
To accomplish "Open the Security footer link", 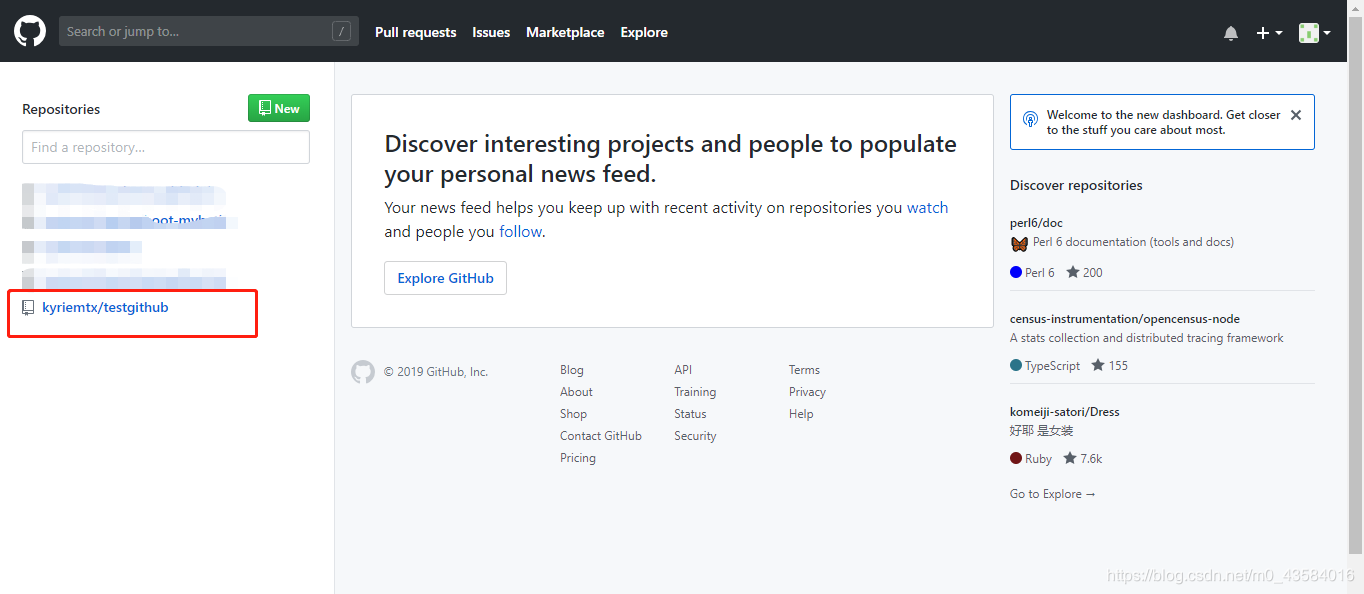I will pyautogui.click(x=695, y=436).
